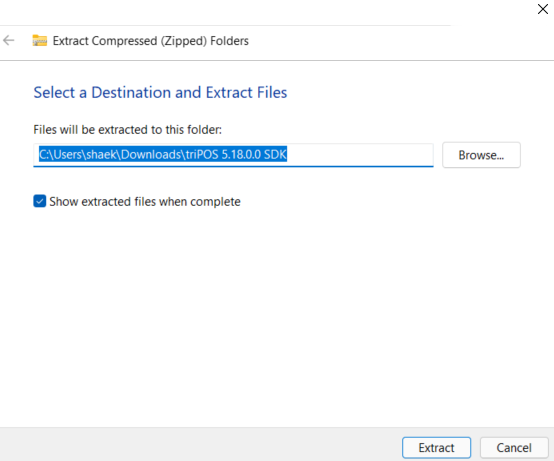554x461 pixels.
Task: Close the extract dialog with the X
Action: 543,9
